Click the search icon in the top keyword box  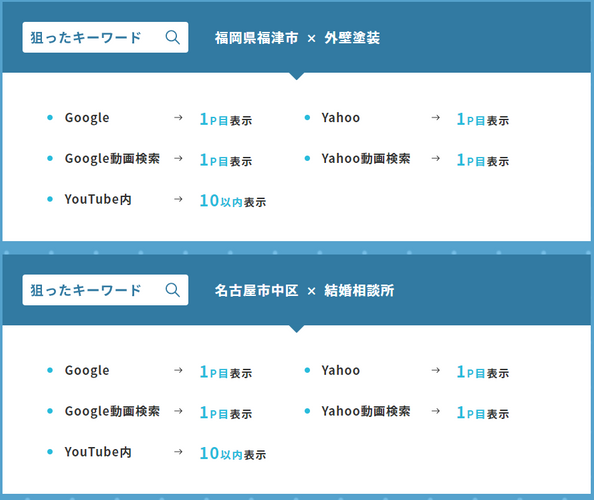coord(173,38)
